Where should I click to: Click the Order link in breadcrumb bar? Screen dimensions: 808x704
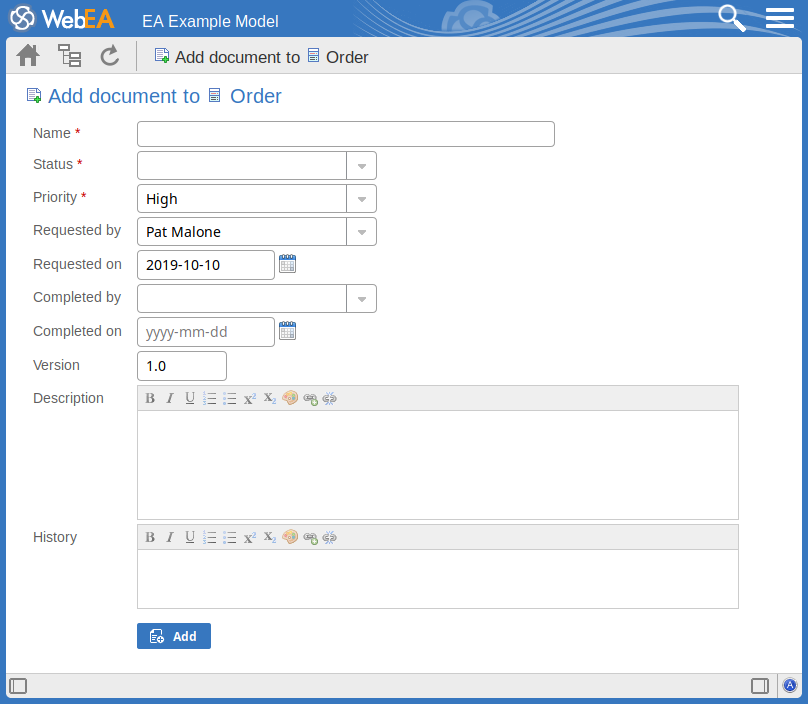point(347,57)
